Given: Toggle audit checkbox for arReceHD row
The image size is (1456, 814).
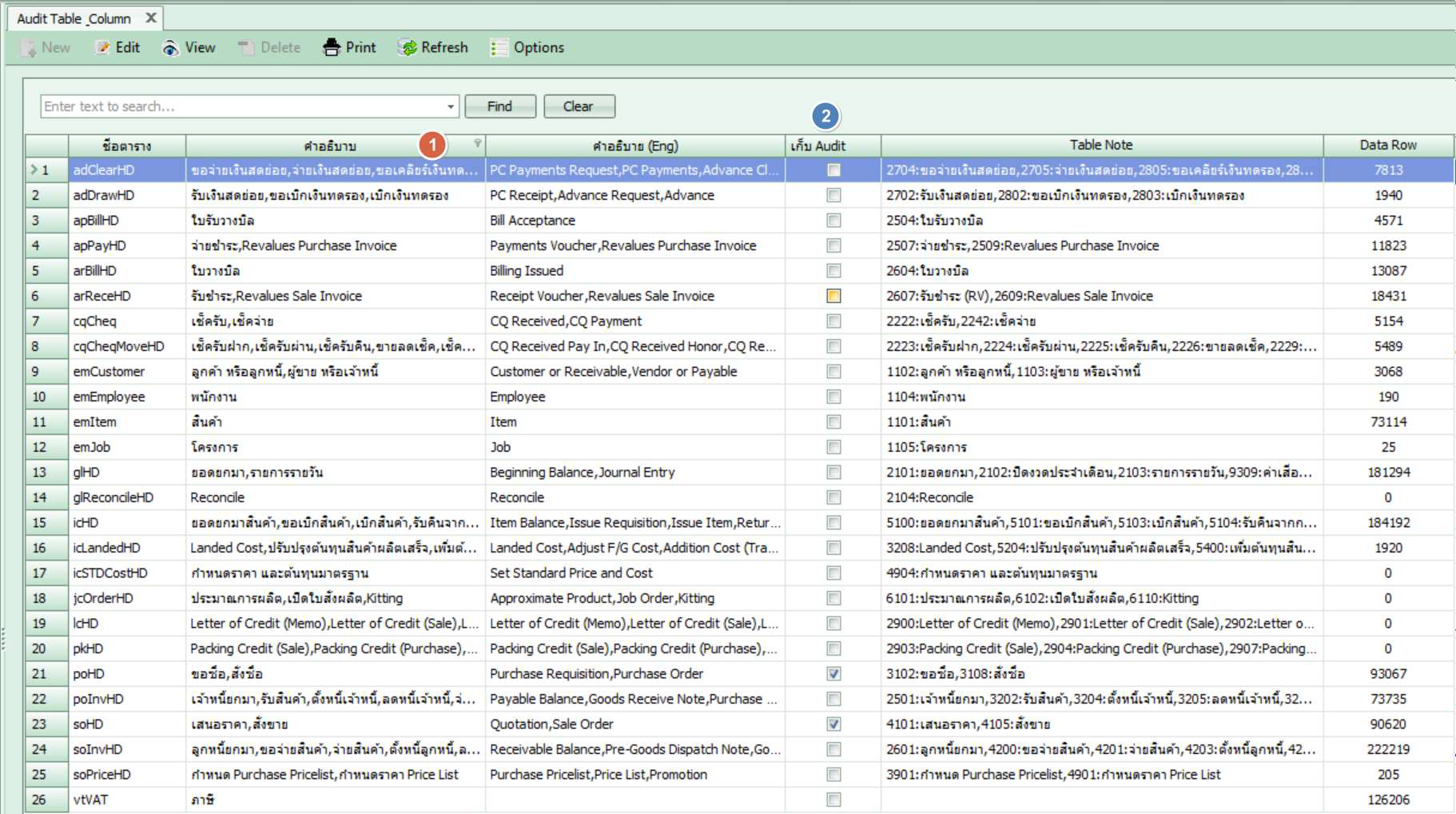Looking at the screenshot, I should (x=833, y=296).
